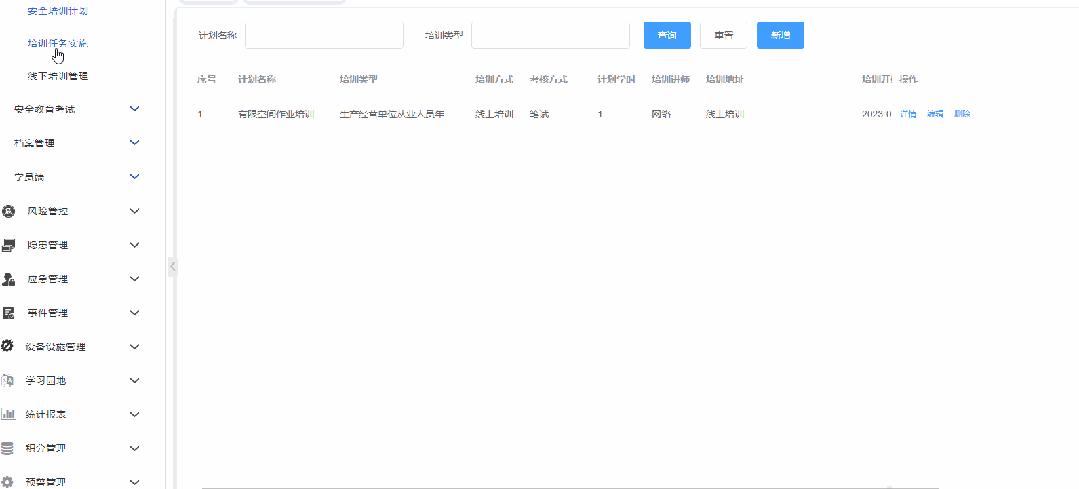Screen dimensions: 1079x489
Task: Click 删除 for 有限空间作业培训 row
Action: pyautogui.click(x=961, y=114)
